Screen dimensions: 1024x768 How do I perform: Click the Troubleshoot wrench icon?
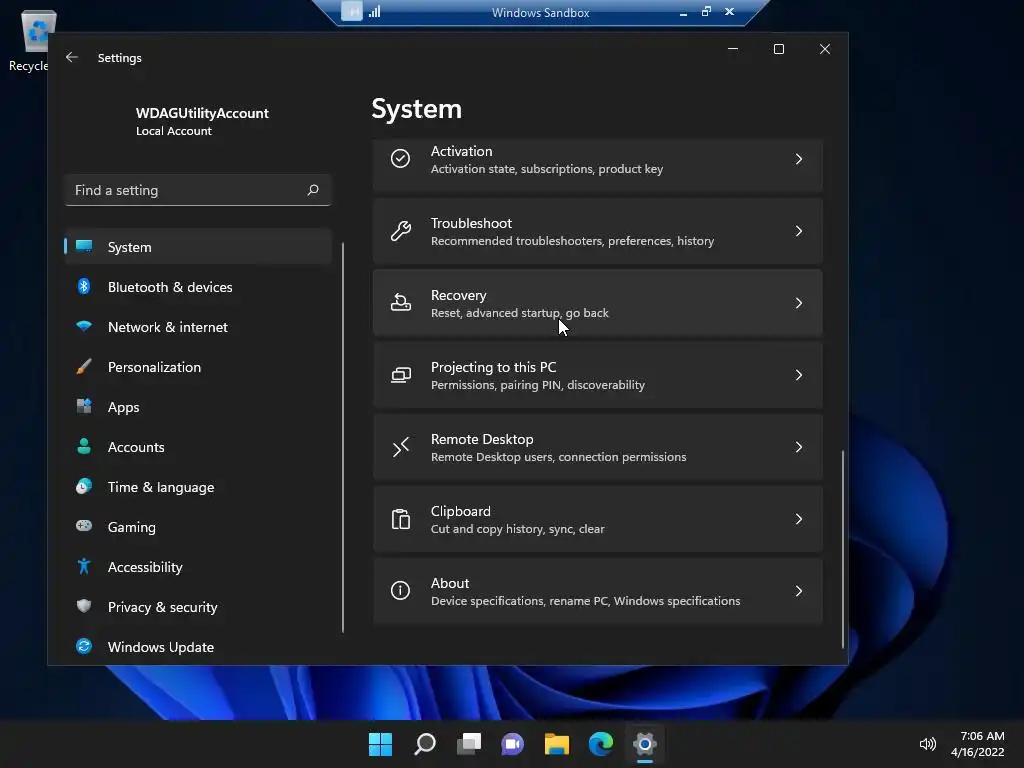point(400,231)
